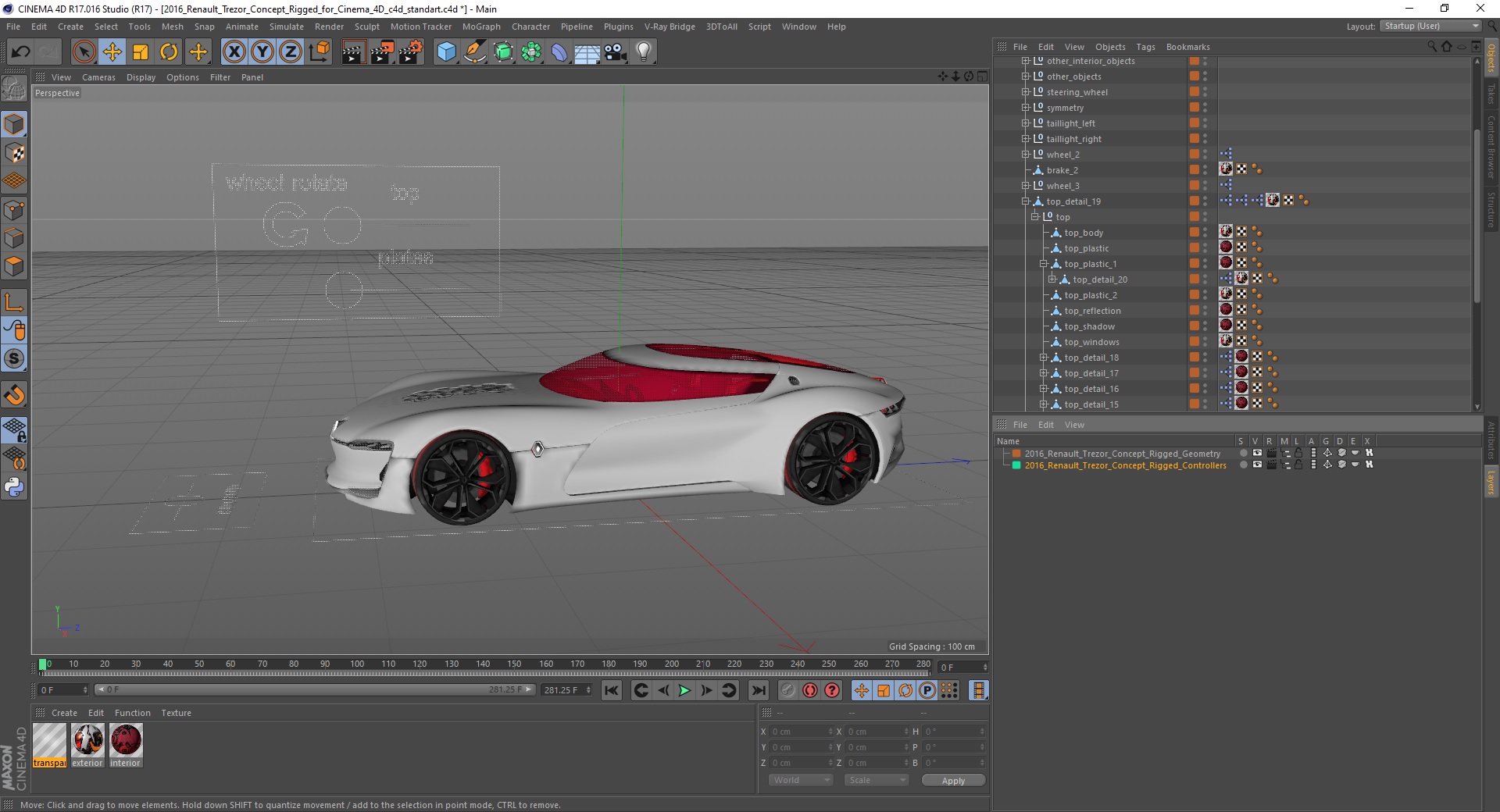This screenshot has height=812, width=1500.
Task: Enable Points mode
Action: tap(14, 210)
